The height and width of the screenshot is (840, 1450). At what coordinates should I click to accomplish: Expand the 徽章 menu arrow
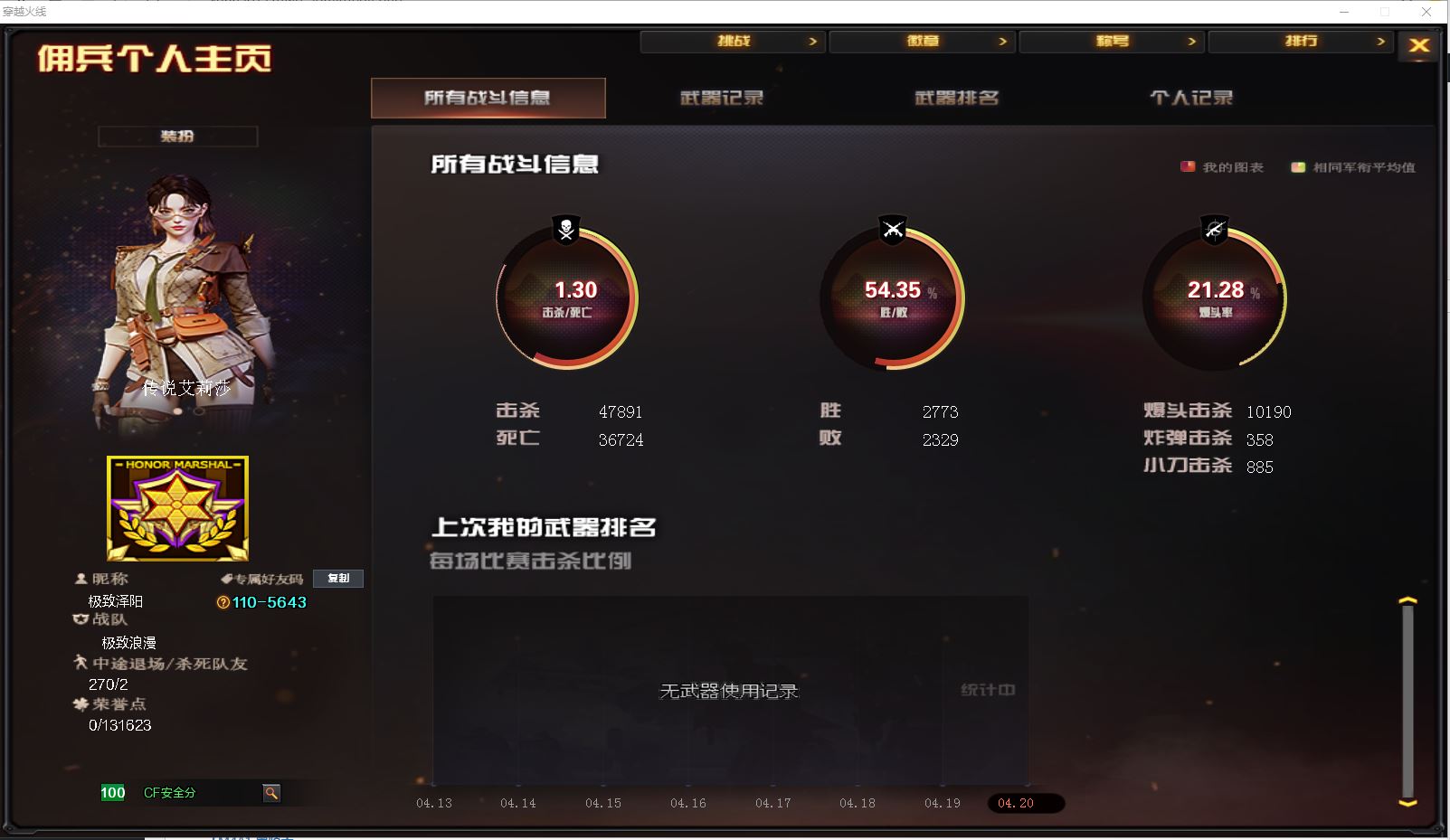[x=1002, y=42]
